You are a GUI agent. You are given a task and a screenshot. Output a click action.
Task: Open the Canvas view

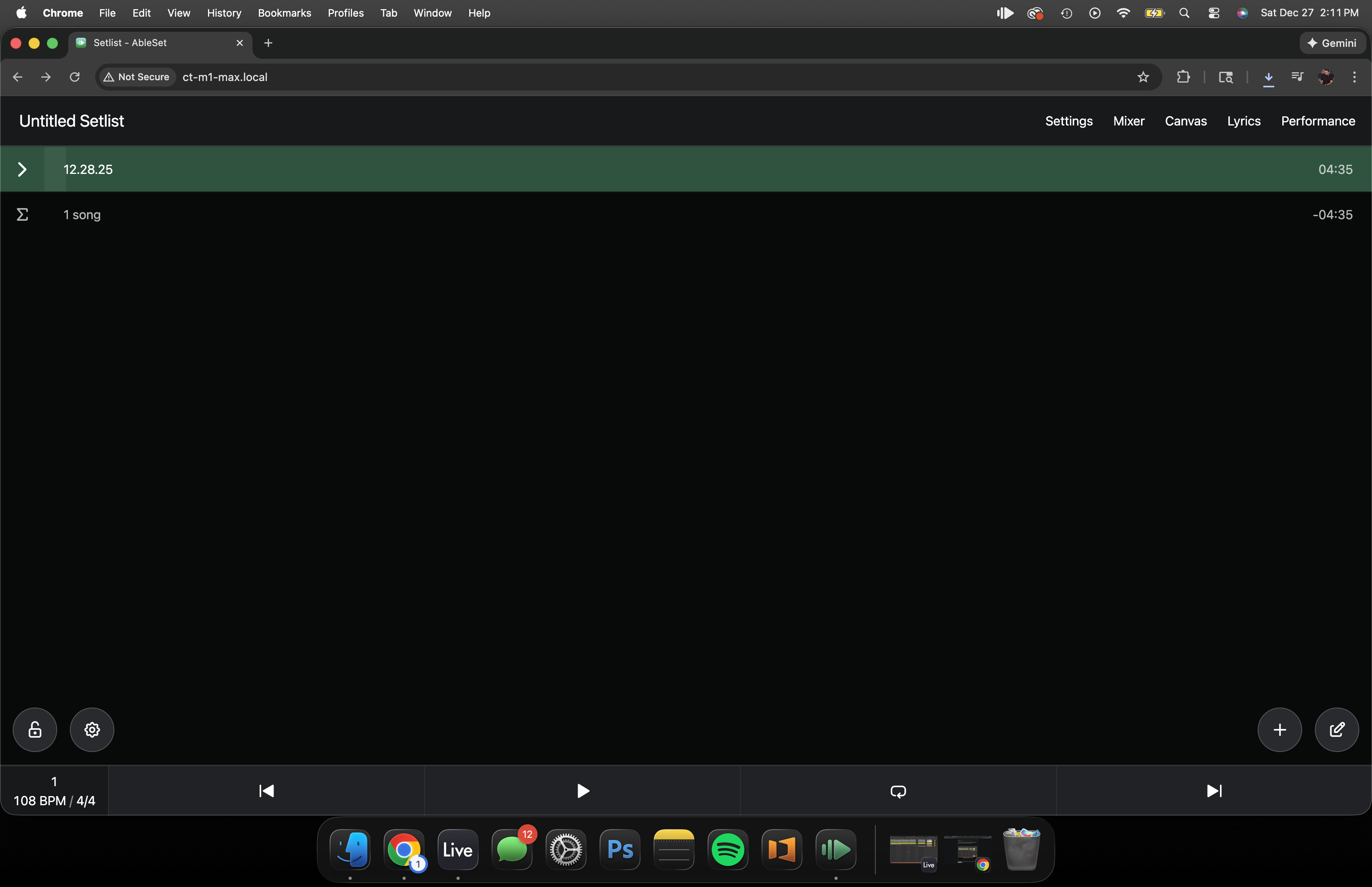pyautogui.click(x=1185, y=121)
